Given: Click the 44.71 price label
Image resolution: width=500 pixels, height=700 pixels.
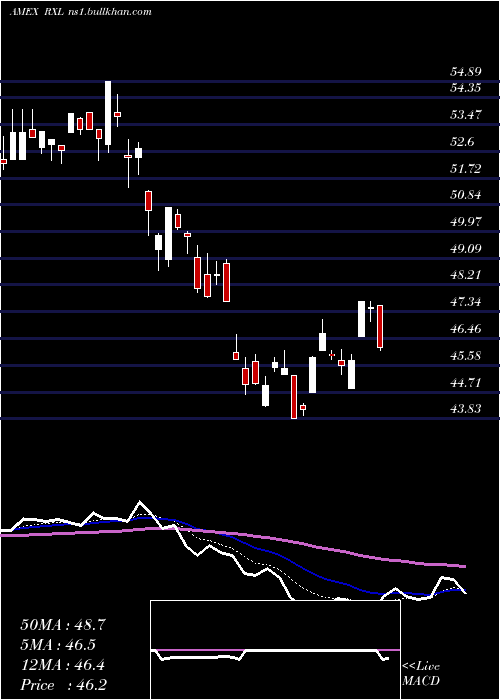Looking at the screenshot, I should coord(465,382).
